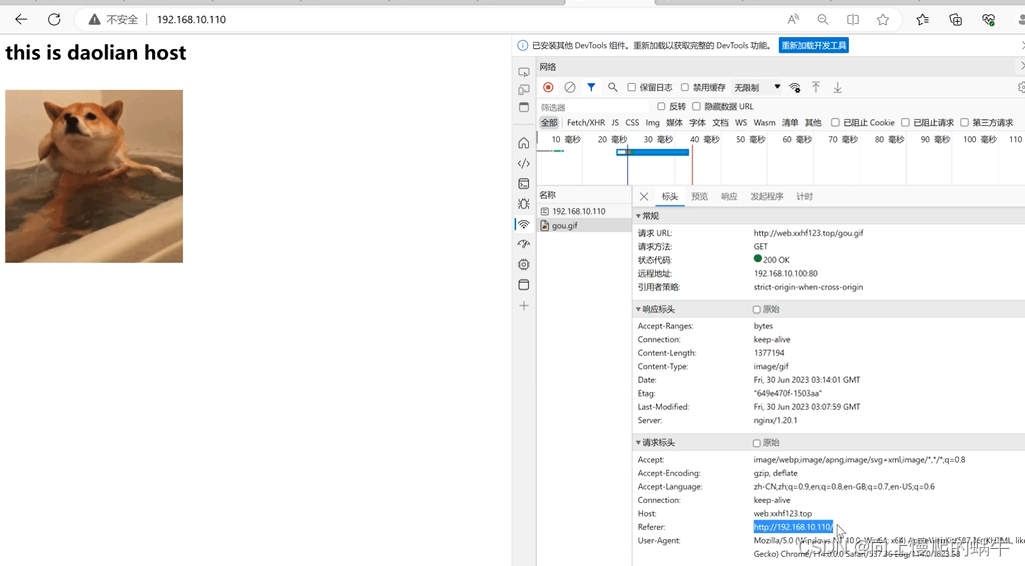The height and width of the screenshot is (566, 1025).
Task: Go back using the browser back arrow
Action: tap(21, 20)
